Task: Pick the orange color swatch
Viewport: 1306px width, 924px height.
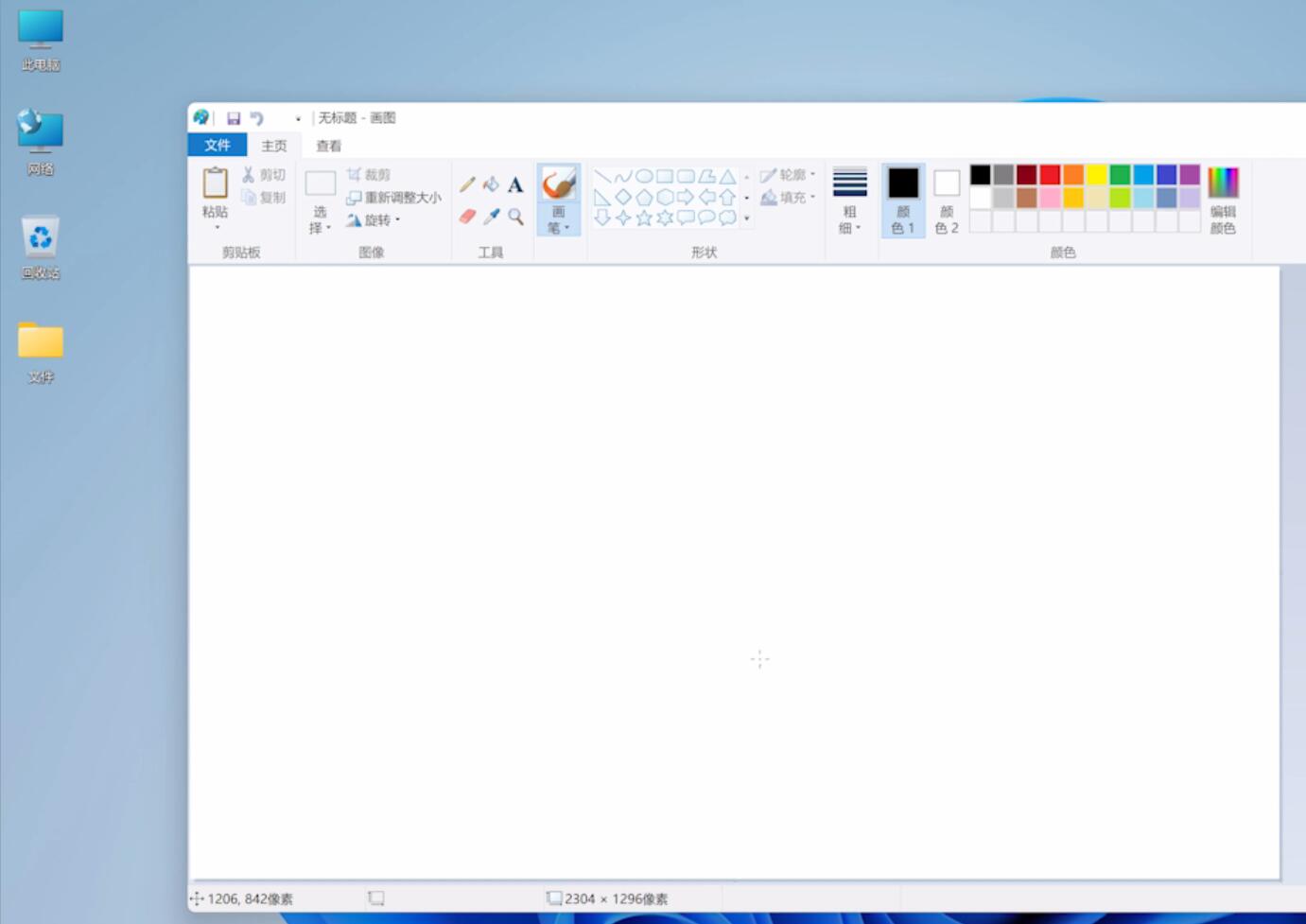Action: (1073, 174)
